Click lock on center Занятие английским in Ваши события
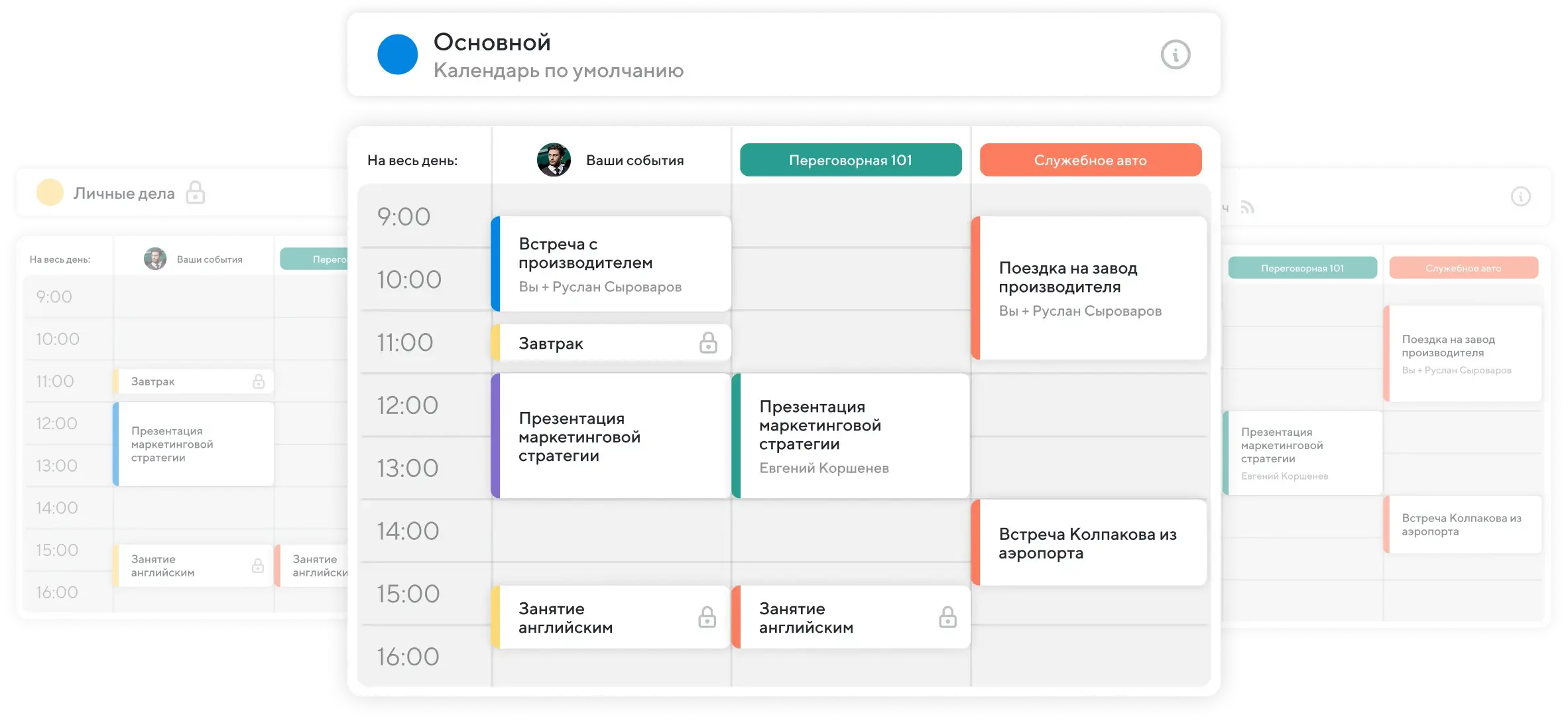Screen dimensions: 1568x721 coord(707,618)
